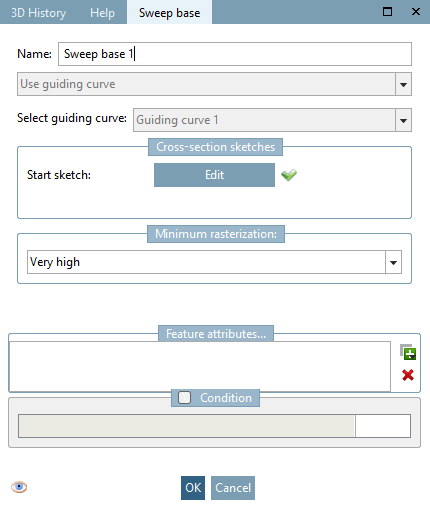Click the Feature attributes... header label
The image size is (430, 508).
point(216,334)
